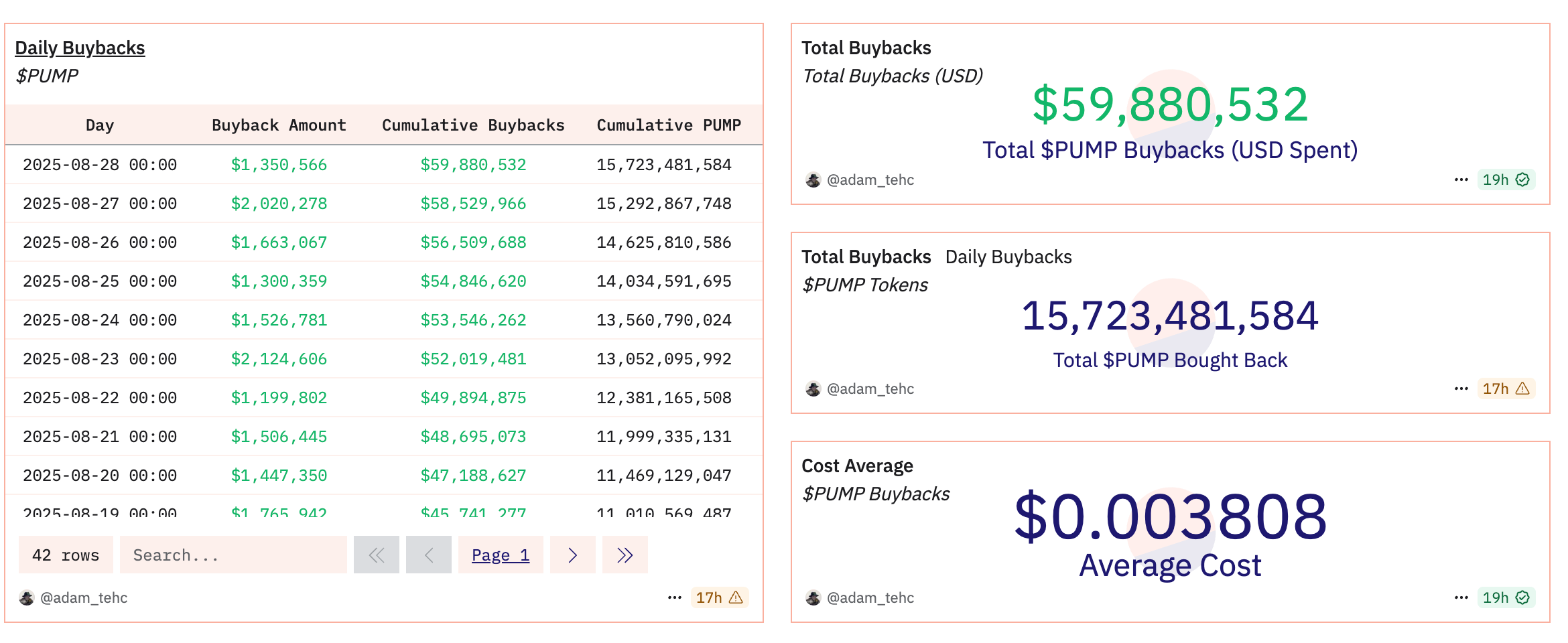Open options menu on Total Buybacks USD card
1568x643 pixels.
click(x=1460, y=179)
